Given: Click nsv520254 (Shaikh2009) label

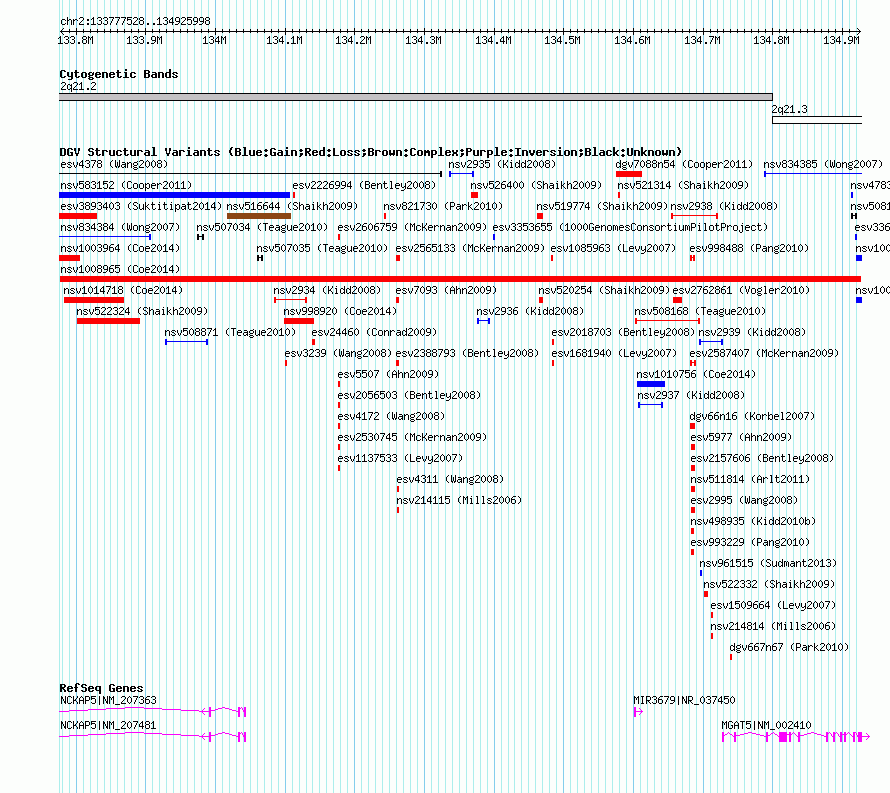Looking at the screenshot, I should [x=604, y=290].
